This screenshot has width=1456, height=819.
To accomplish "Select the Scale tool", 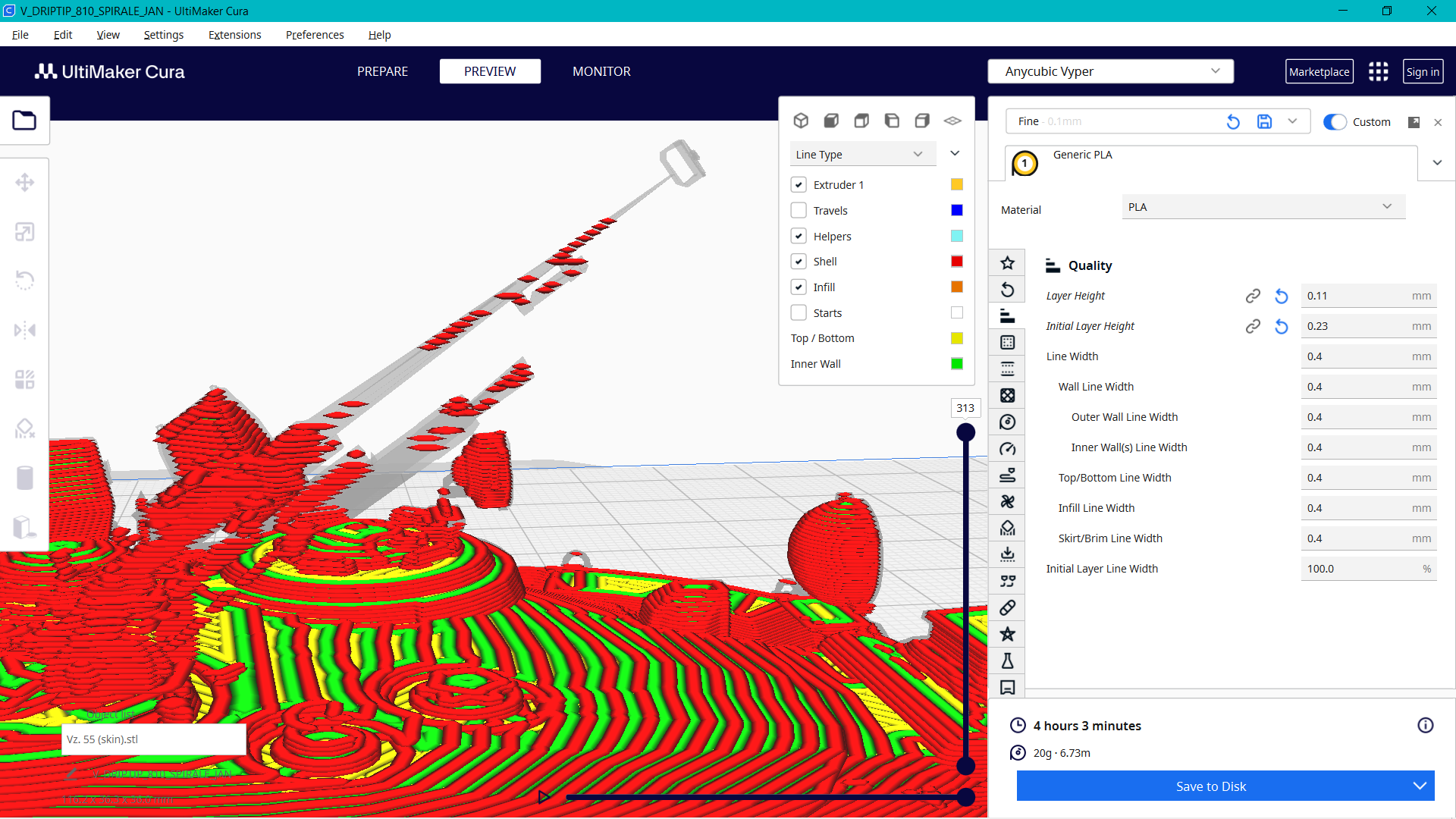I will [x=25, y=231].
